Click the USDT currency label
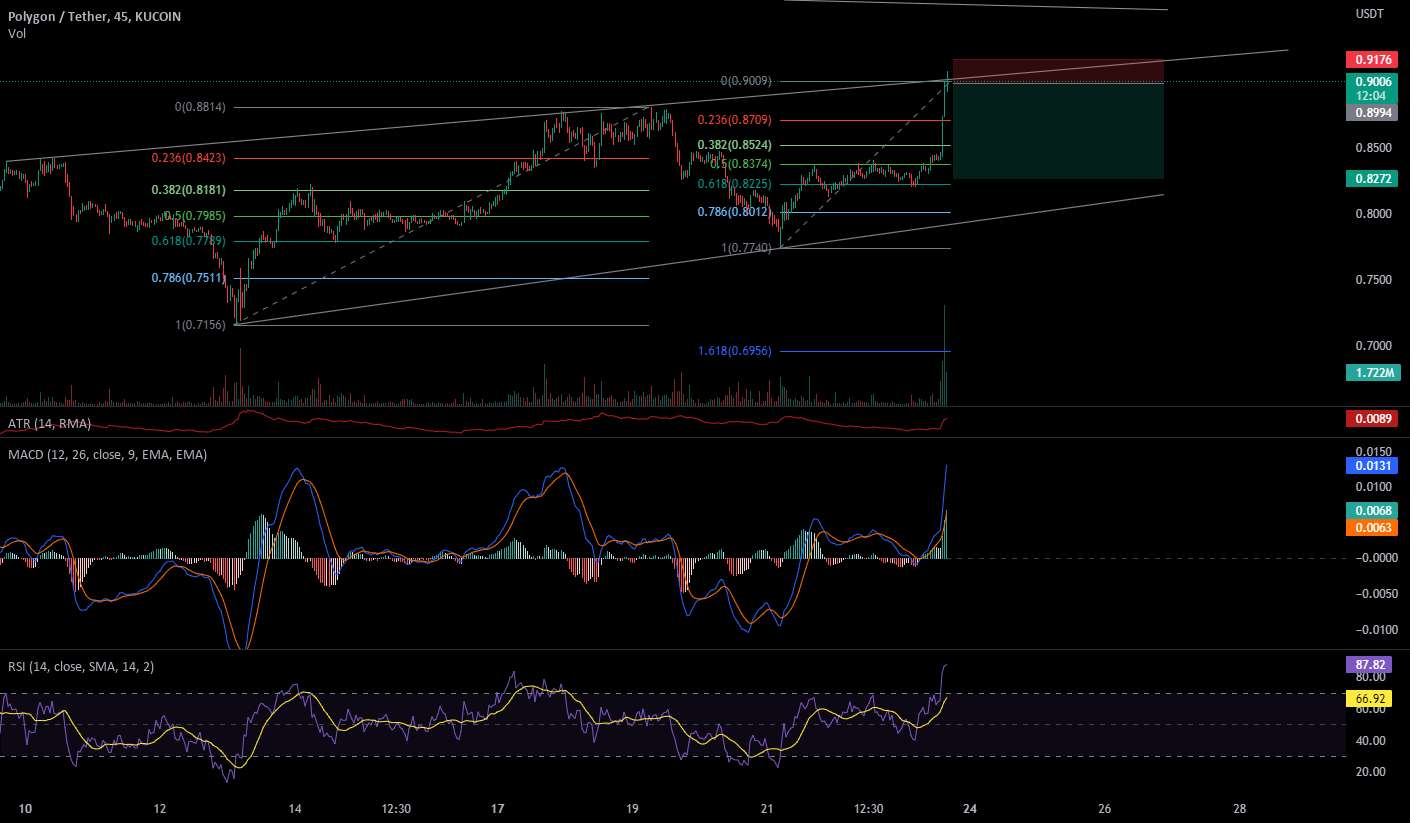 tap(1369, 14)
